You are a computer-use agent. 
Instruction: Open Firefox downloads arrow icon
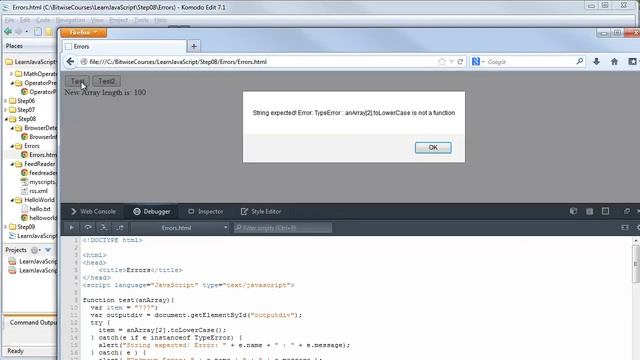click(596, 62)
